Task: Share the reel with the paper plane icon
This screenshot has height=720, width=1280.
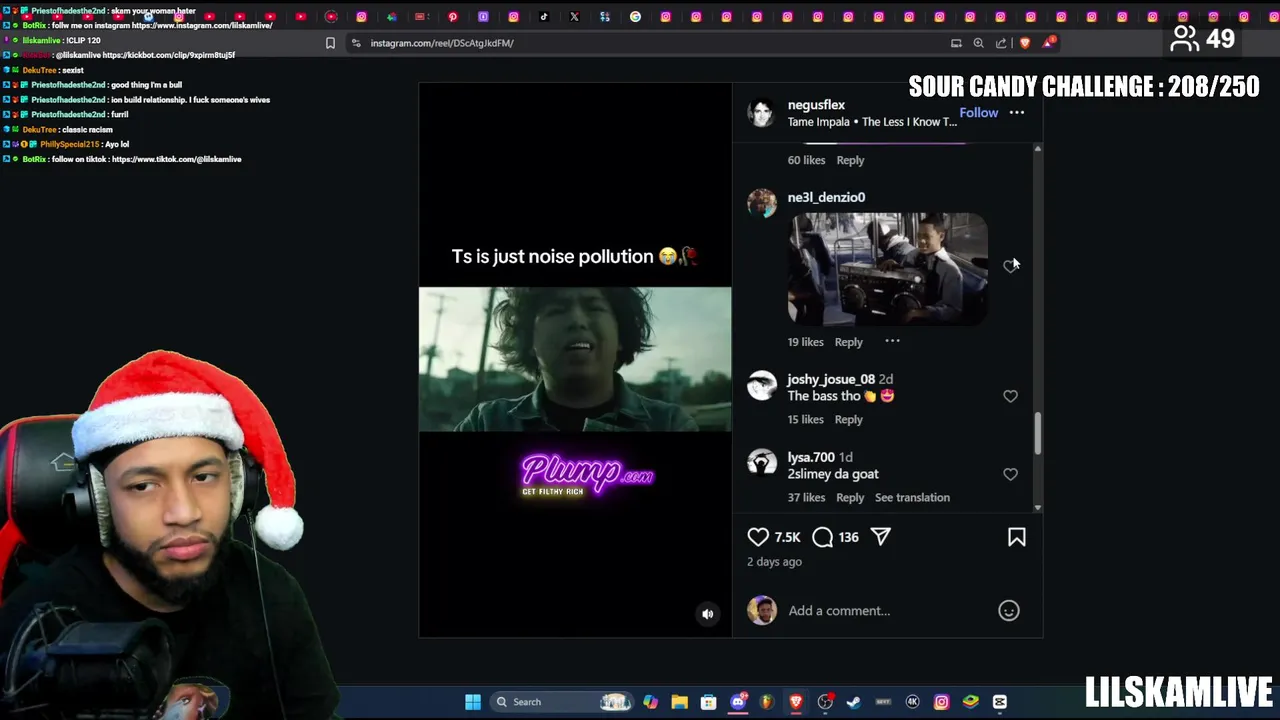Action: coord(880,537)
